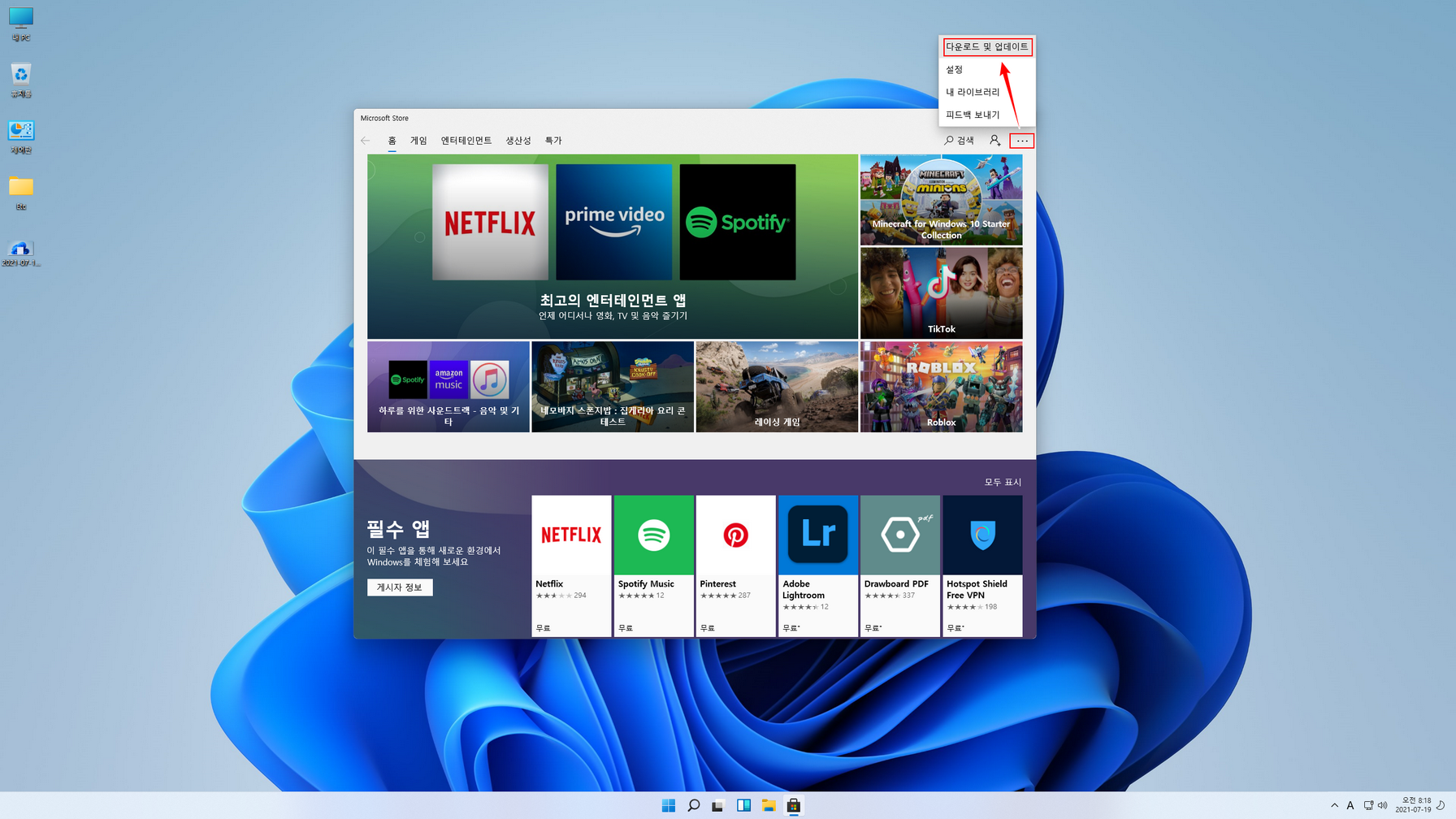Open taskbar Search icon
Image resolution: width=1456 pixels, height=819 pixels.
693,805
